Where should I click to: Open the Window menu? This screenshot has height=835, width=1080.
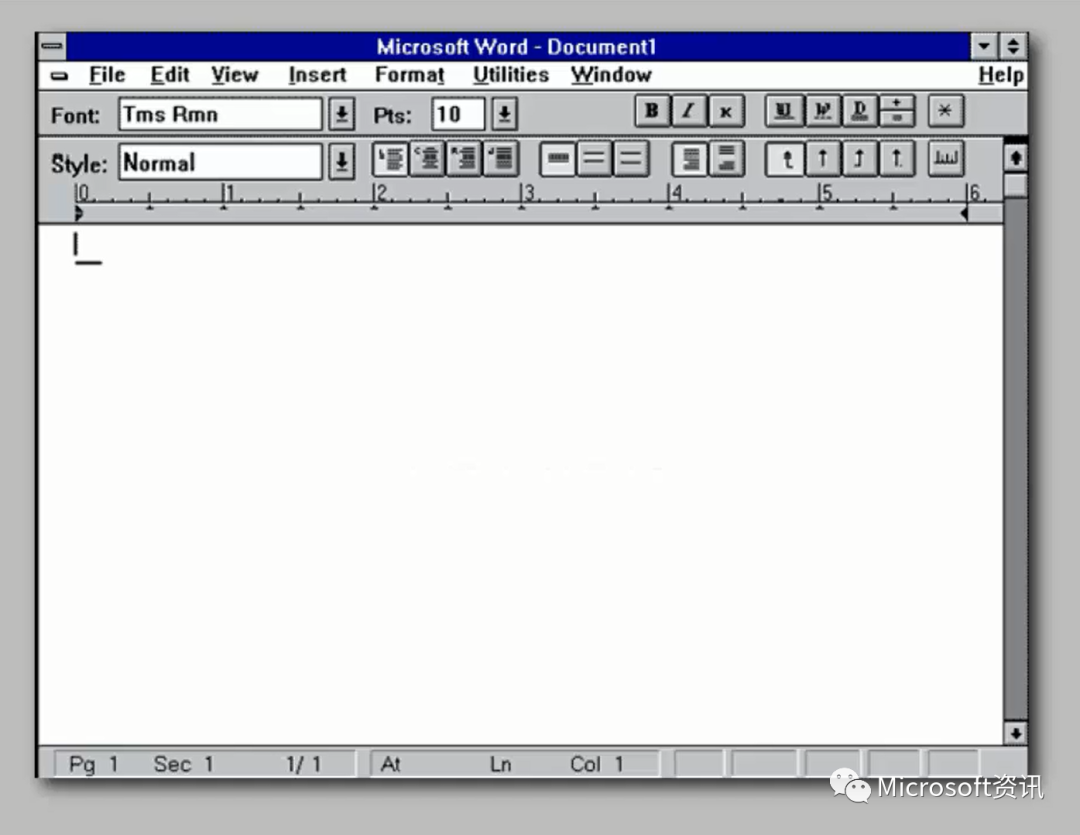(612, 74)
